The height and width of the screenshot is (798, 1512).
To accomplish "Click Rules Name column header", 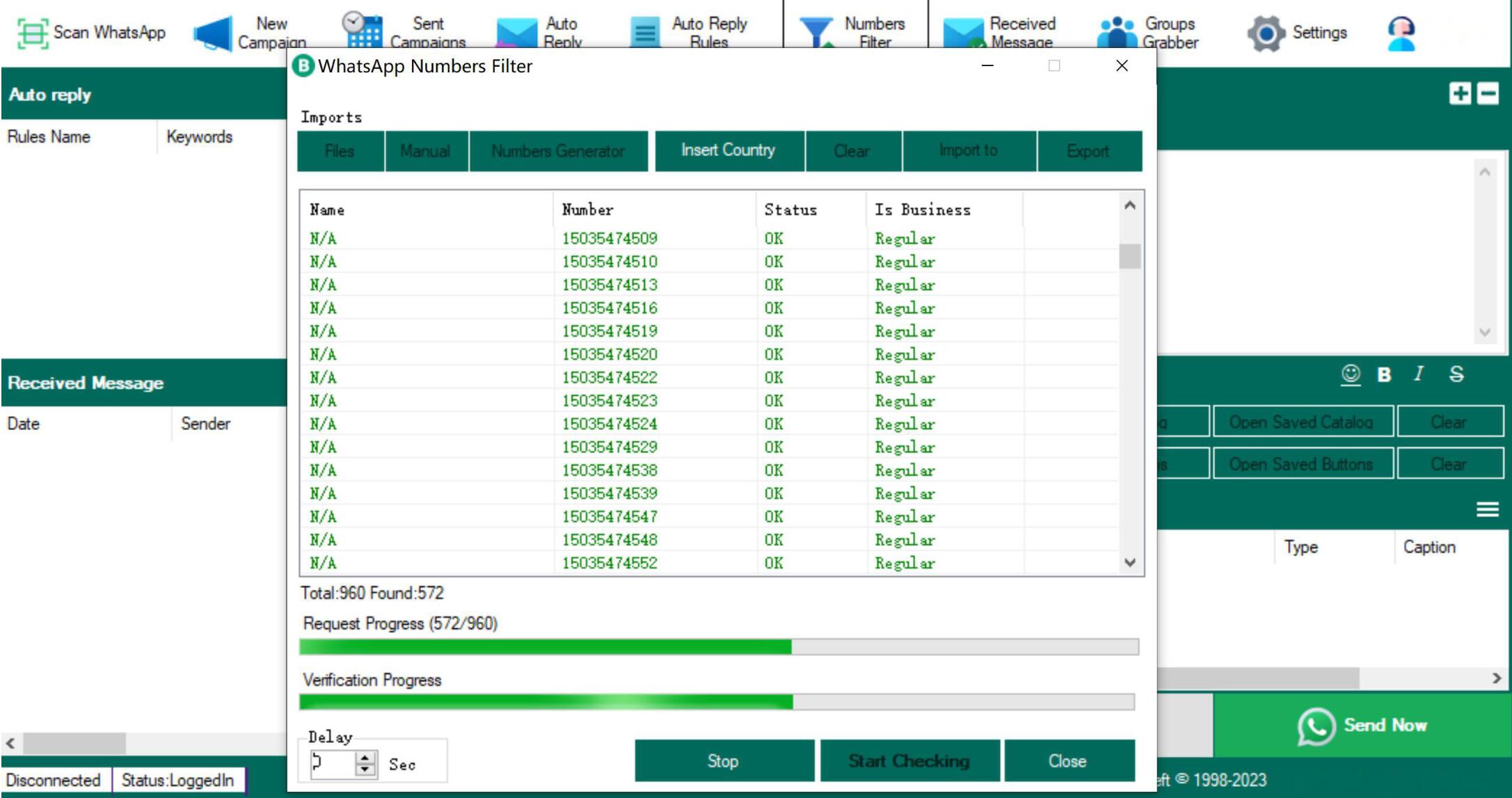I will pyautogui.click(x=79, y=137).
